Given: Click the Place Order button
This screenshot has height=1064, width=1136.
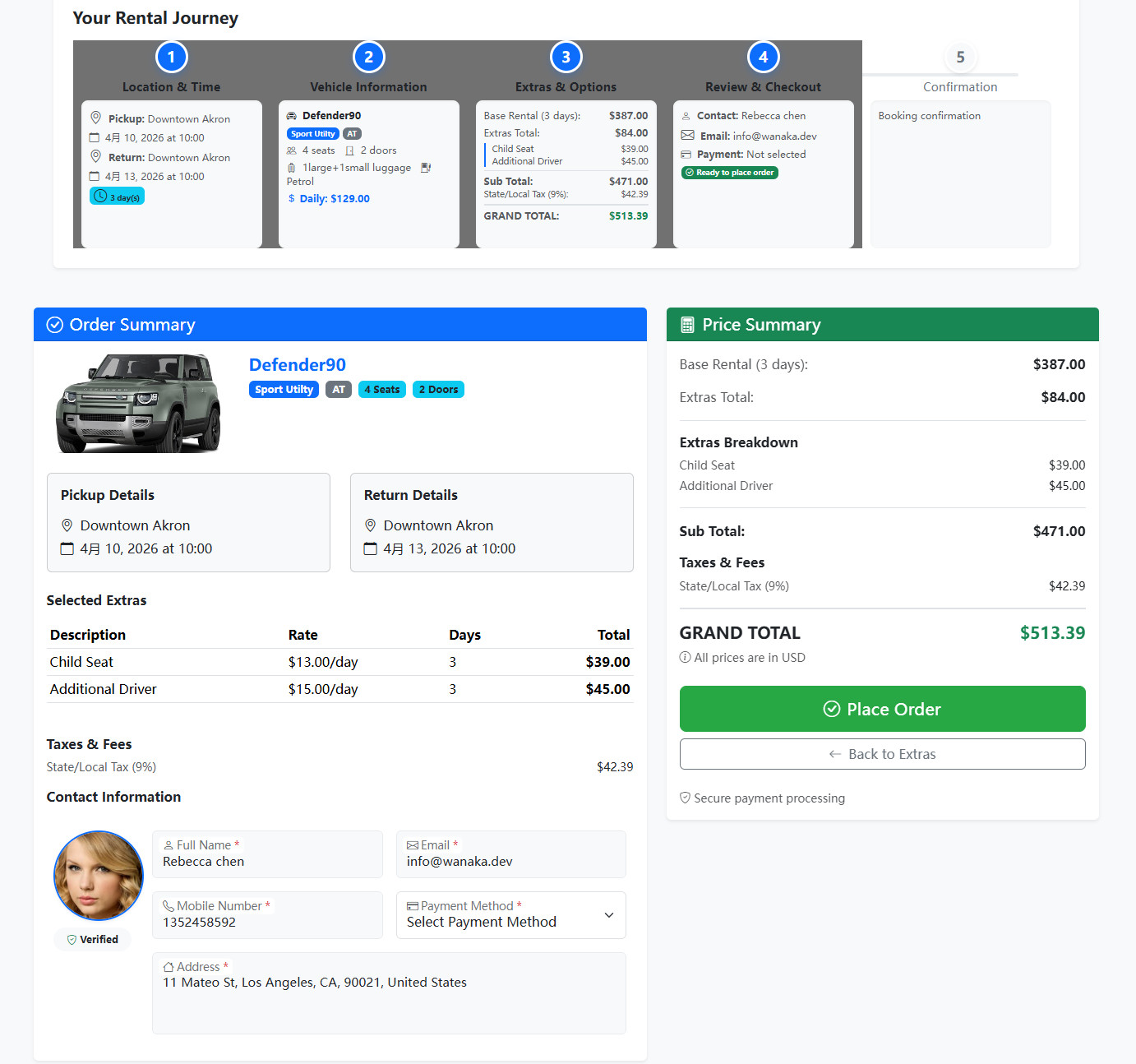Looking at the screenshot, I should click(x=882, y=709).
